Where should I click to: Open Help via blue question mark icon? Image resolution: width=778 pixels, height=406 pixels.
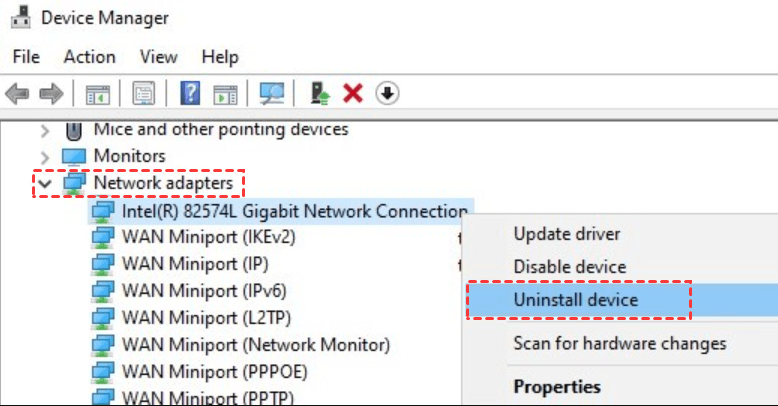(191, 94)
